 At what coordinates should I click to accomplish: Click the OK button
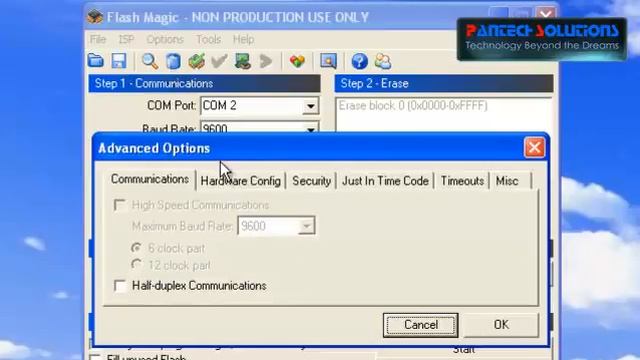coord(501,324)
